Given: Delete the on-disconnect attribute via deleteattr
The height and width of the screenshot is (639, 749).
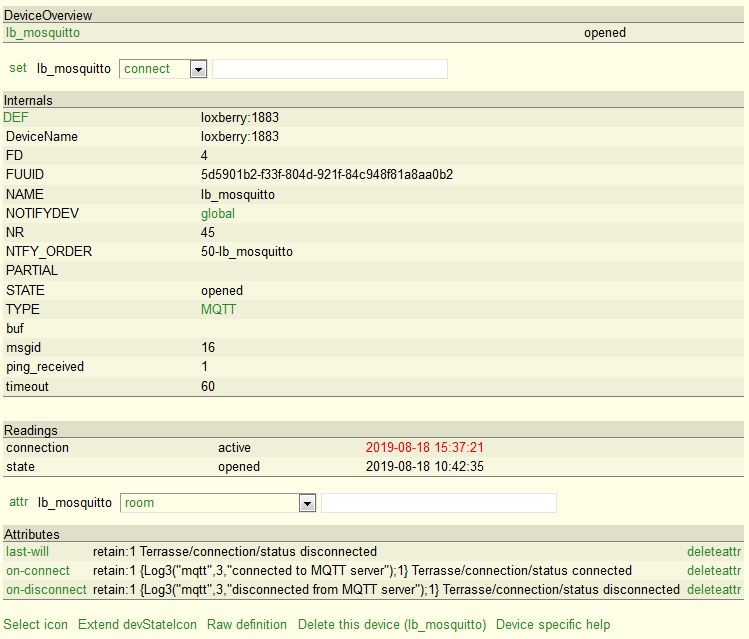Looking at the screenshot, I should point(713,590).
